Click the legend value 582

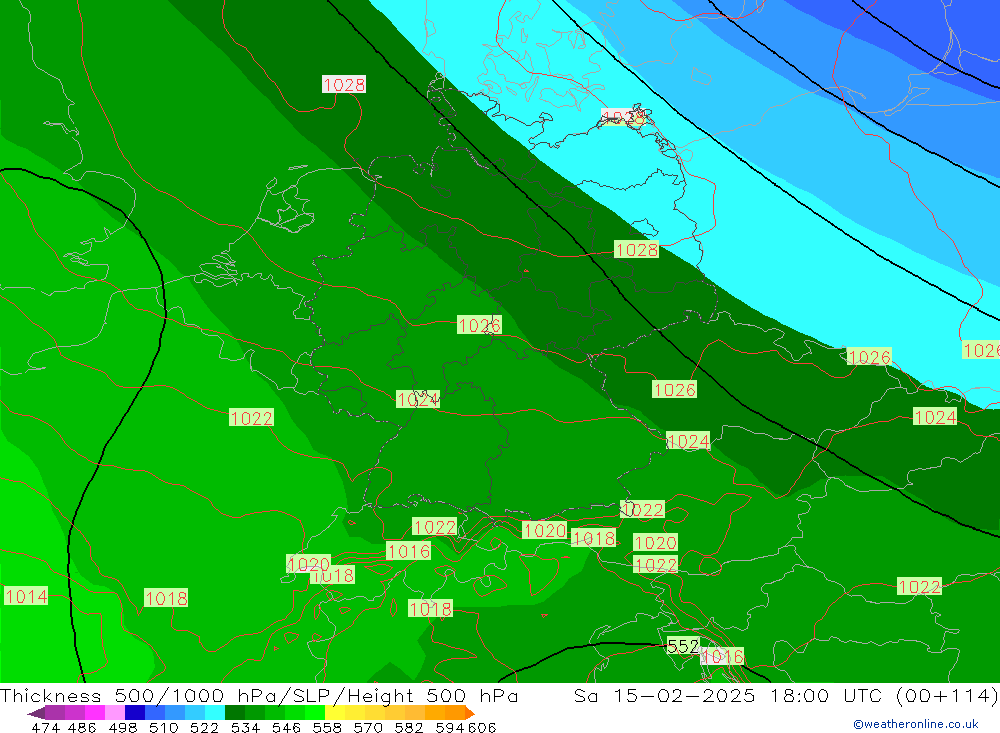tap(408, 727)
